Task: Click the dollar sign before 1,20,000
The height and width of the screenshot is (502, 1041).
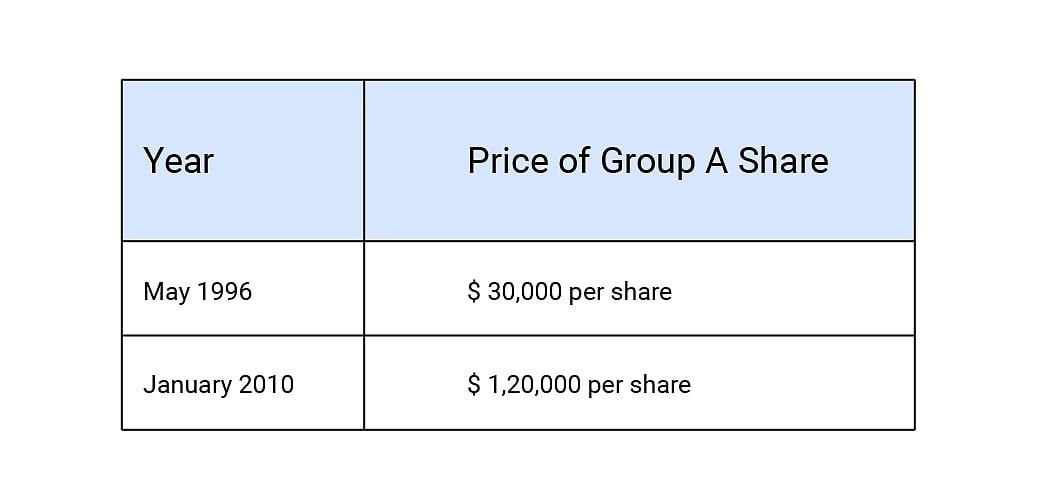Action: point(474,385)
